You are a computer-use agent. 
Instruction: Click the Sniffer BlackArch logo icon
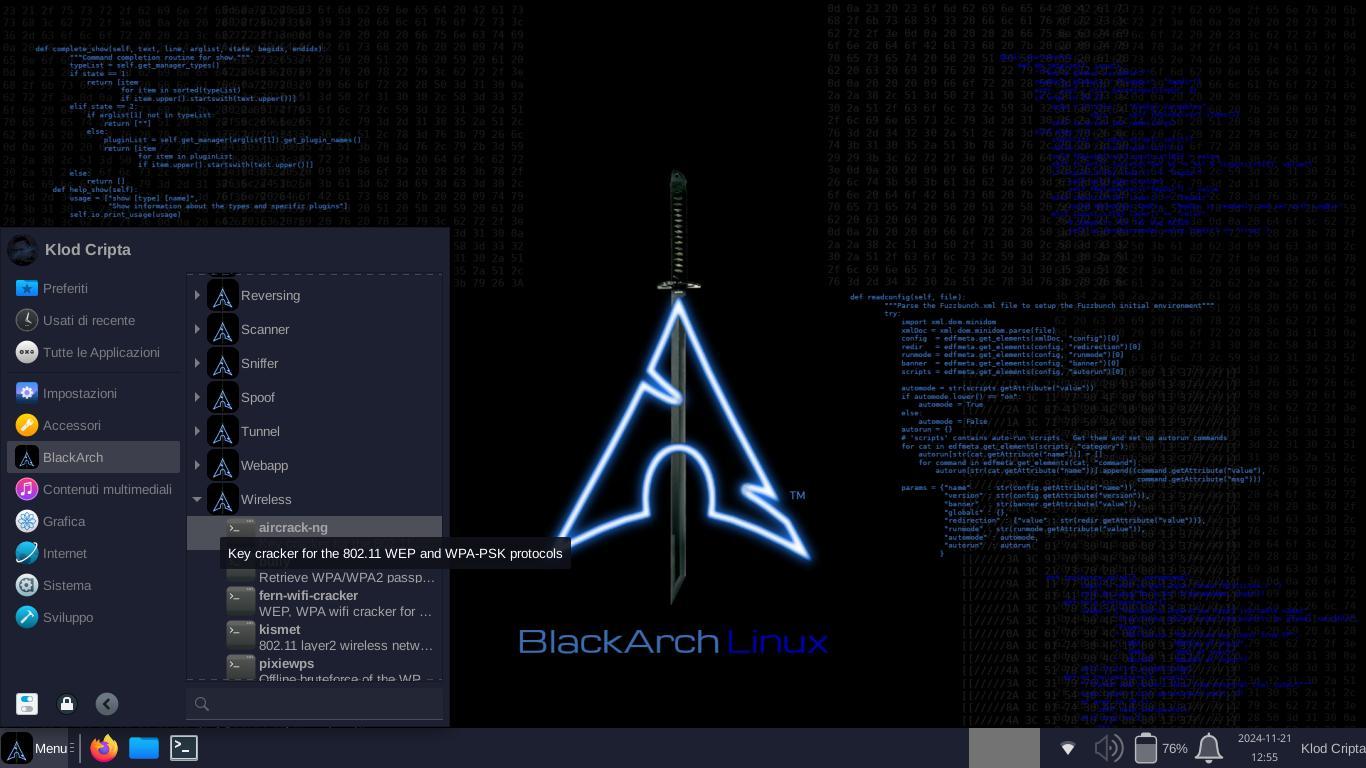point(223,363)
